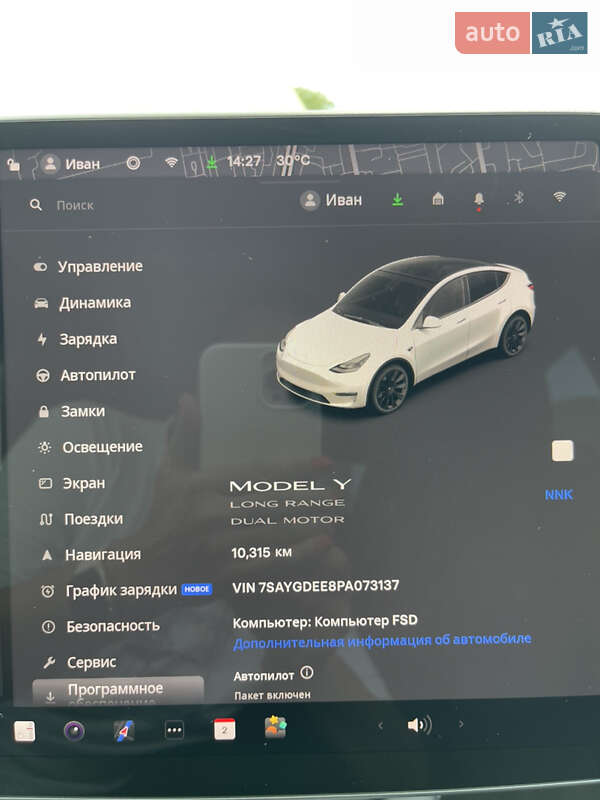
Task: Click the search magnifier icon
Action: click(36, 205)
